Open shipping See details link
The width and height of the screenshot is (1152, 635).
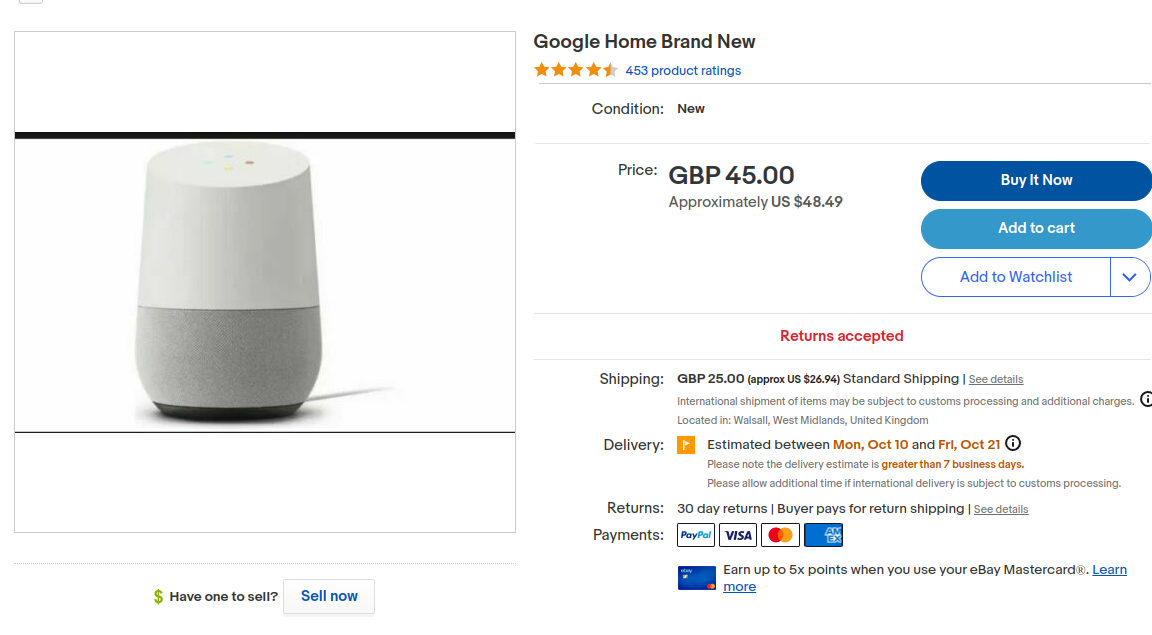pyautogui.click(x=996, y=380)
